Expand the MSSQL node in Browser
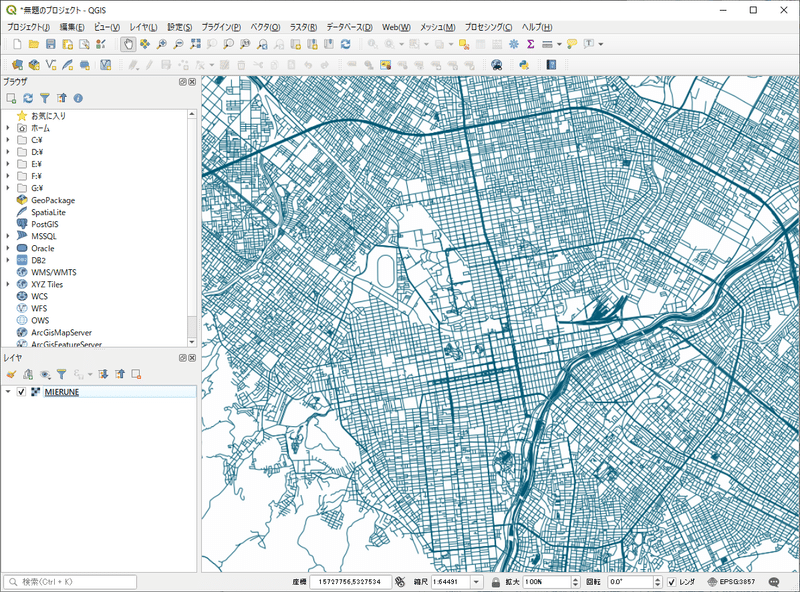Viewport: 800px width, 592px height. [8, 236]
